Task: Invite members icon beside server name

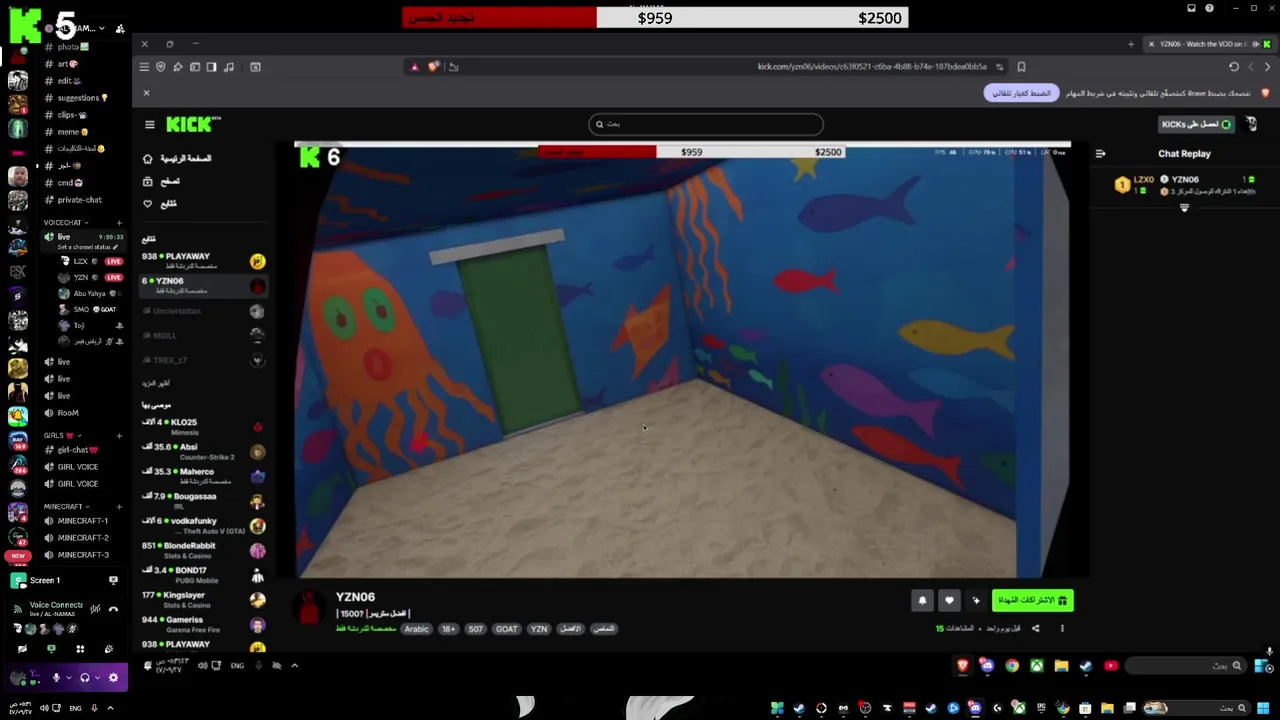Action: pos(120,29)
